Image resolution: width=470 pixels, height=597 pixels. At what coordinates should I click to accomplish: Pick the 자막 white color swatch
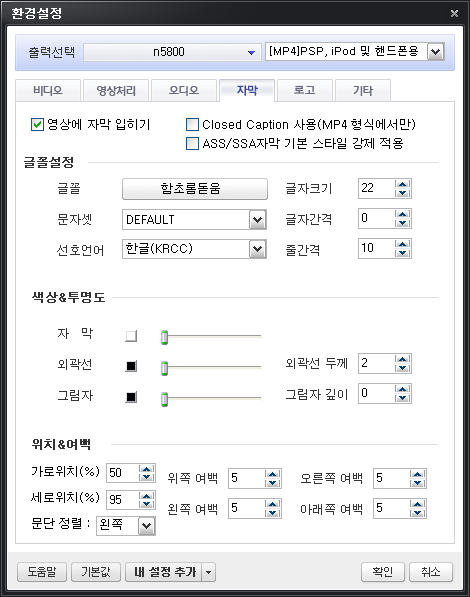[x=131, y=336]
